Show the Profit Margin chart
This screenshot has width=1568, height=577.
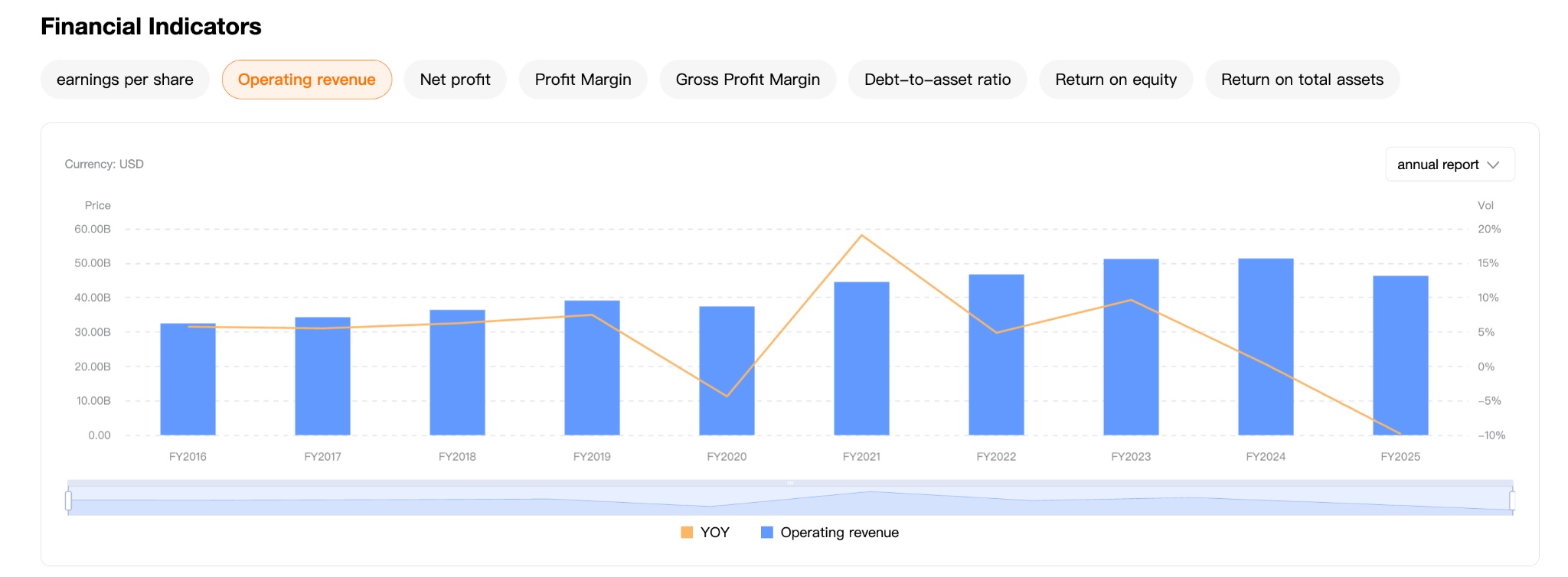pos(583,80)
